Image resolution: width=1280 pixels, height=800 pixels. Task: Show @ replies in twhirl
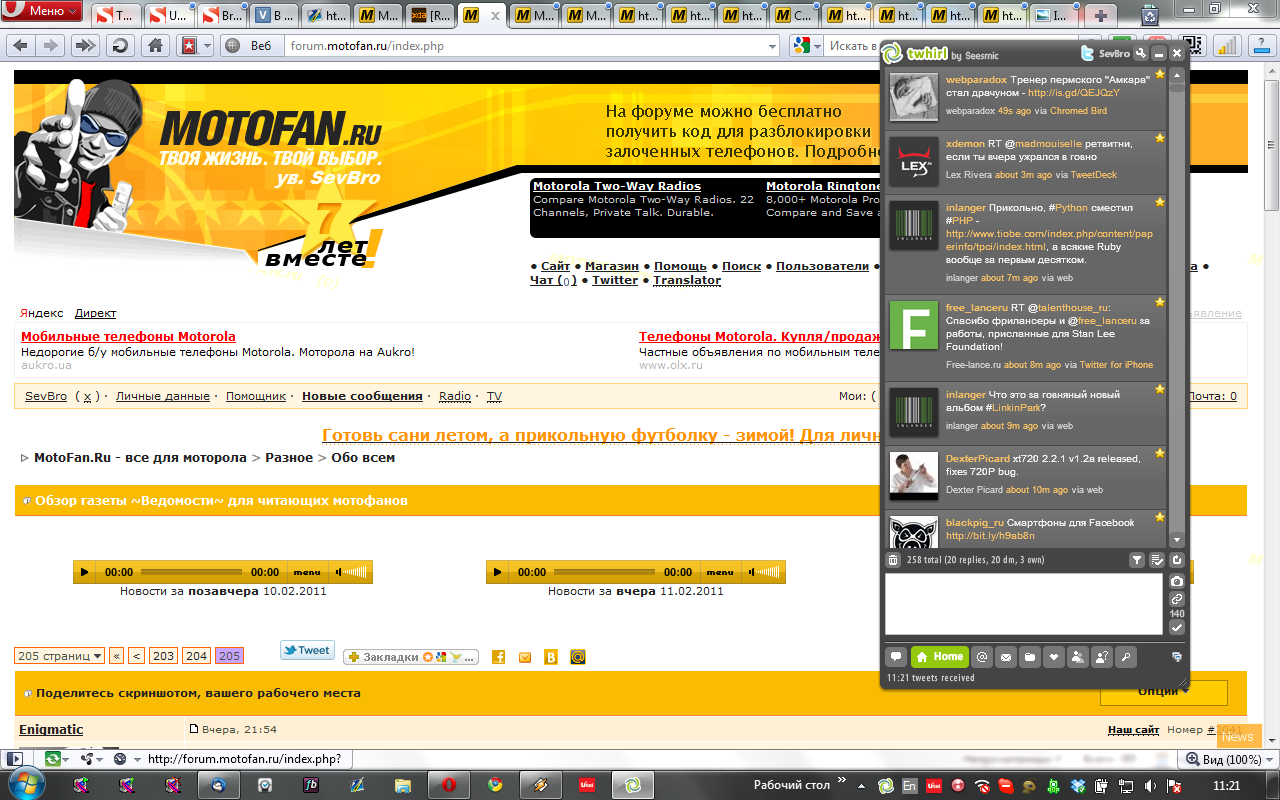tap(982, 657)
